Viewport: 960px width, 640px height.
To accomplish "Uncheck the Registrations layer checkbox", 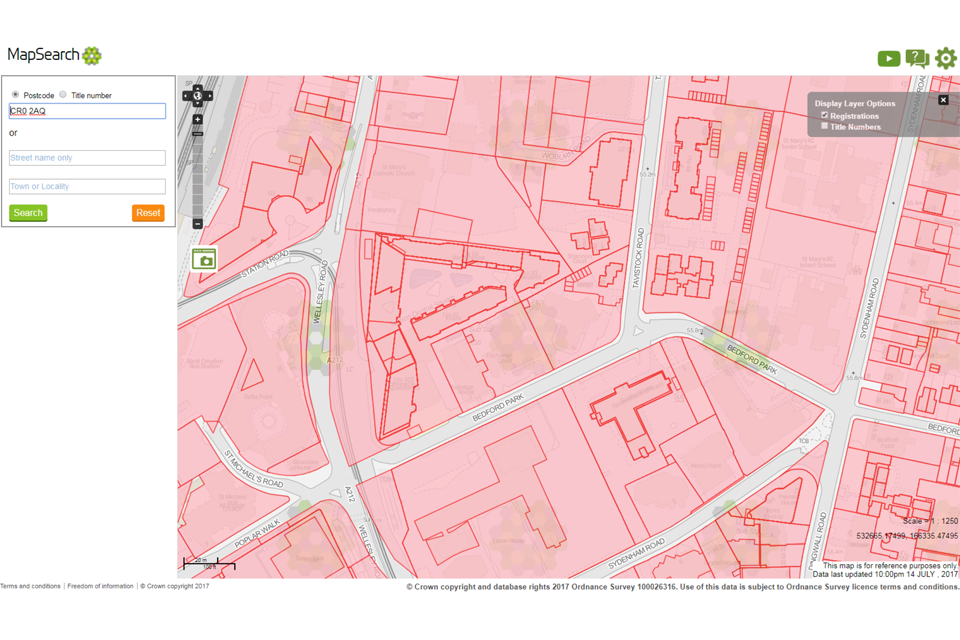I will tap(825, 116).
